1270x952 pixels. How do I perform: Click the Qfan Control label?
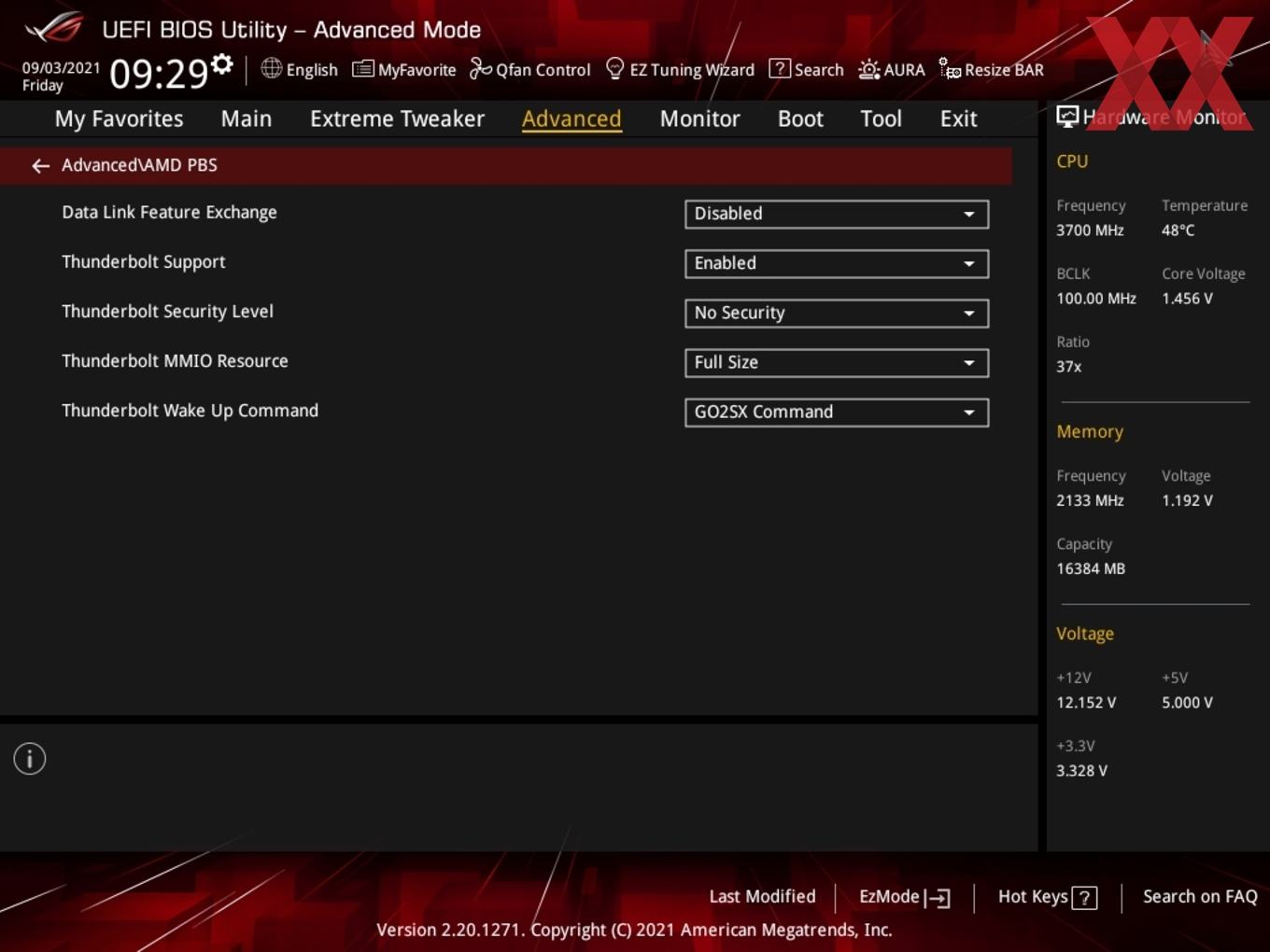543,70
